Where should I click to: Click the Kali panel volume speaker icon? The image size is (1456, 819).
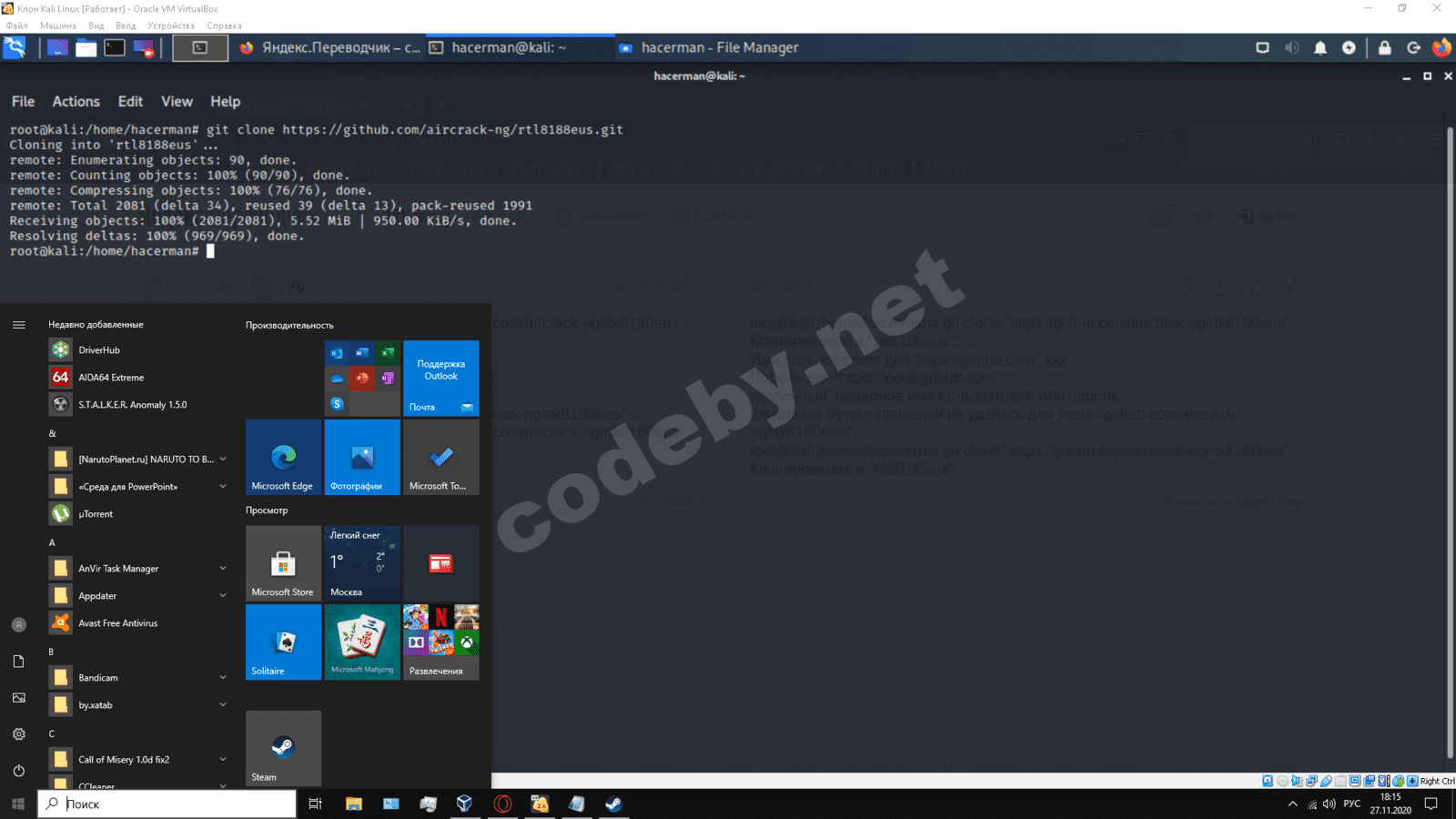pos(1291,47)
